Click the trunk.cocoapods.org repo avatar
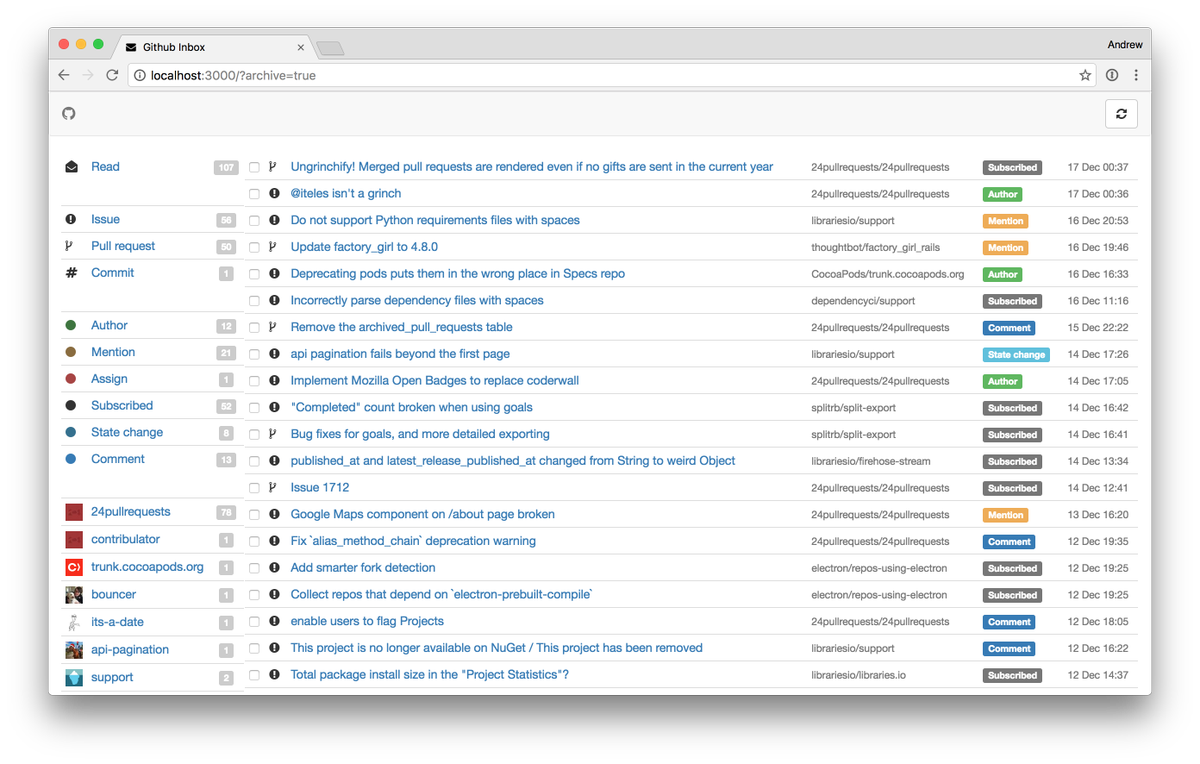The width and height of the screenshot is (1200, 764). [74, 567]
